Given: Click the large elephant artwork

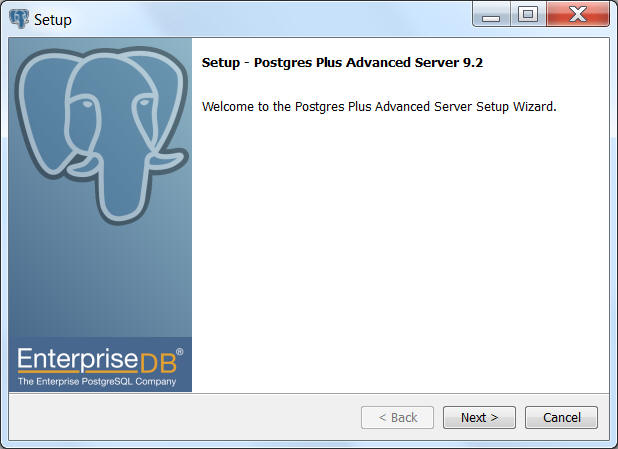Looking at the screenshot, I should [x=102, y=135].
